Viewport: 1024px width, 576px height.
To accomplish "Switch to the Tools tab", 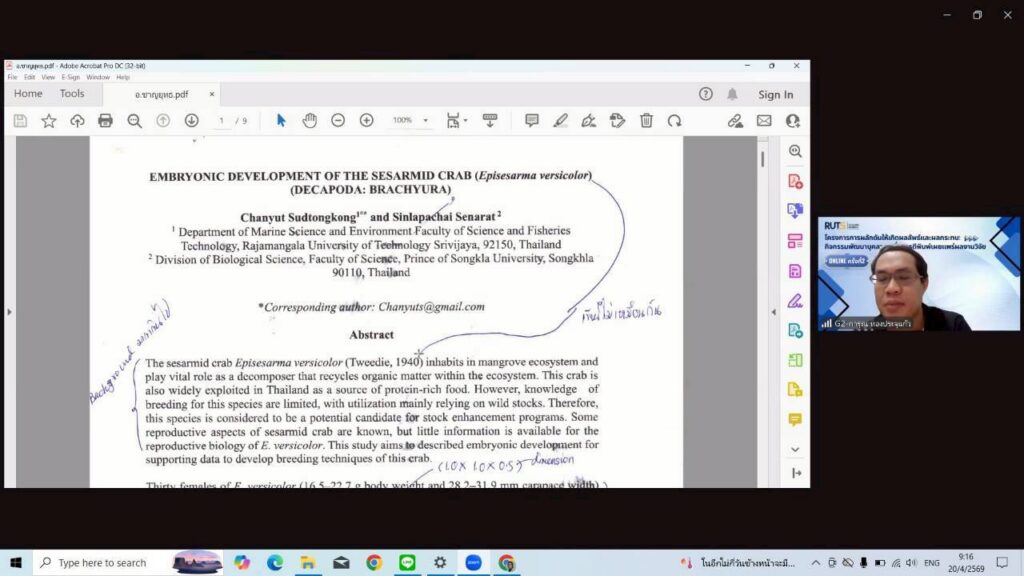I will 72,94.
